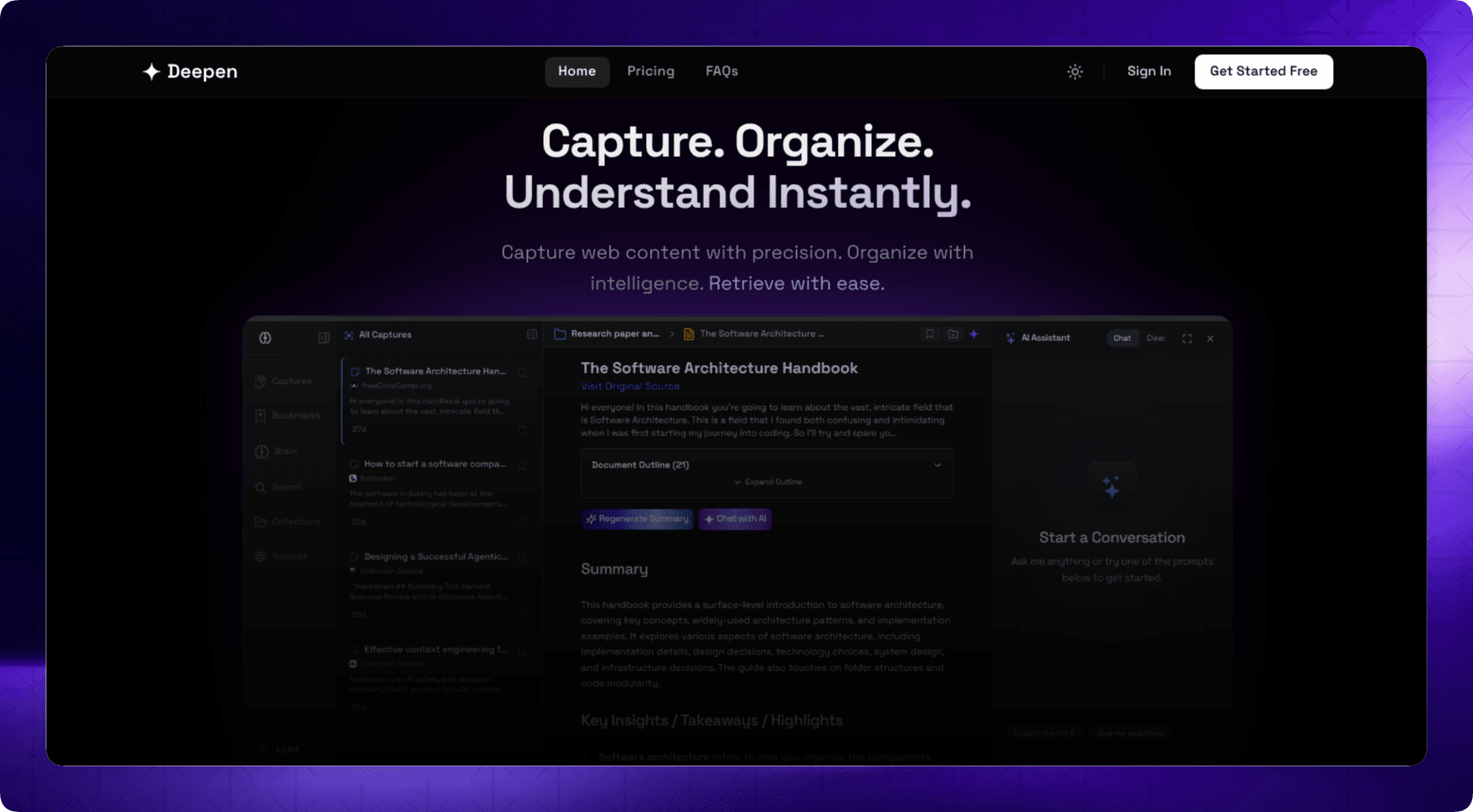Toggle light/dark theme with the sun icon
1473x812 pixels.
[x=1075, y=72]
